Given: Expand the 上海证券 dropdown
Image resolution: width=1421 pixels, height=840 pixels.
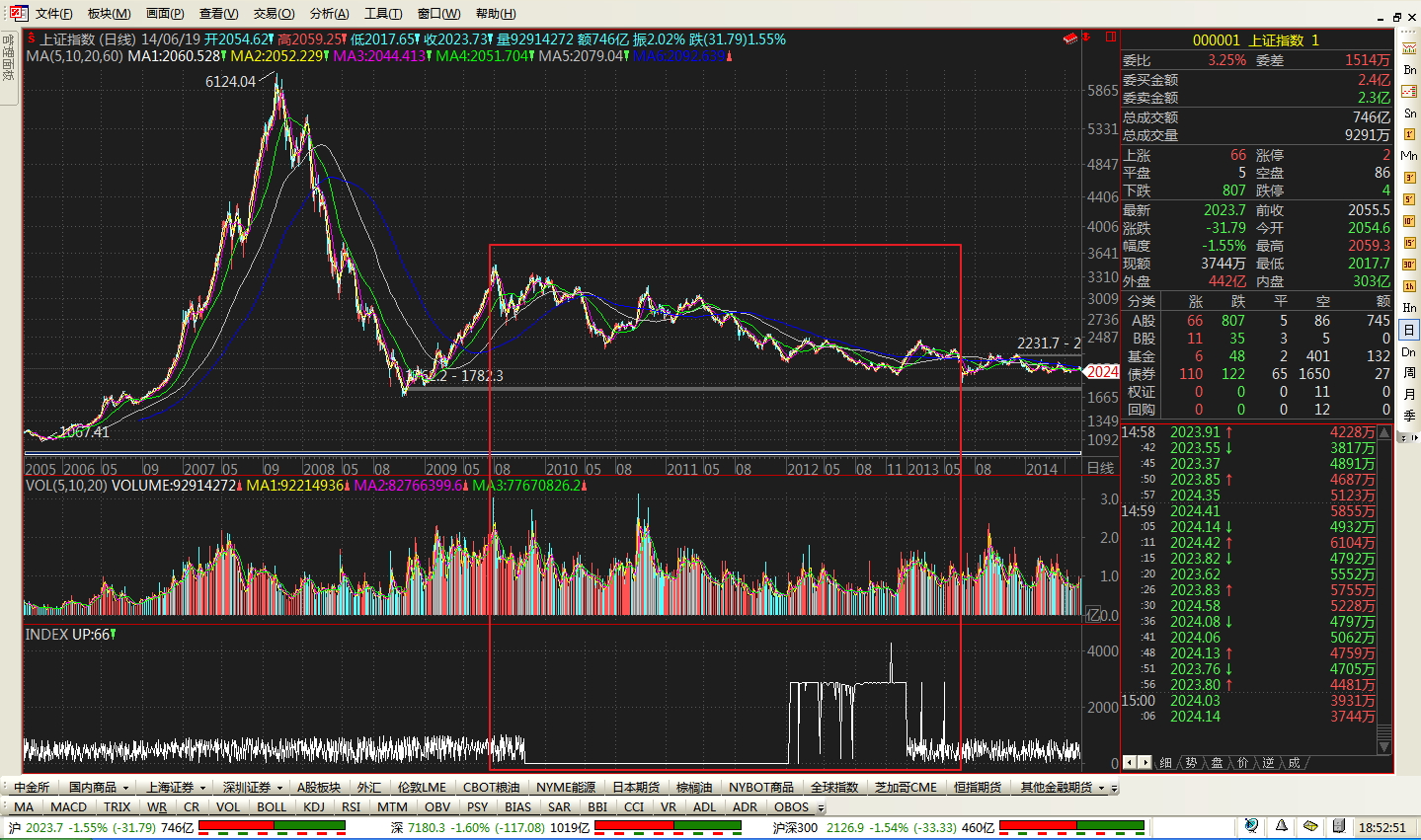Looking at the screenshot, I should pyautogui.click(x=202, y=788).
